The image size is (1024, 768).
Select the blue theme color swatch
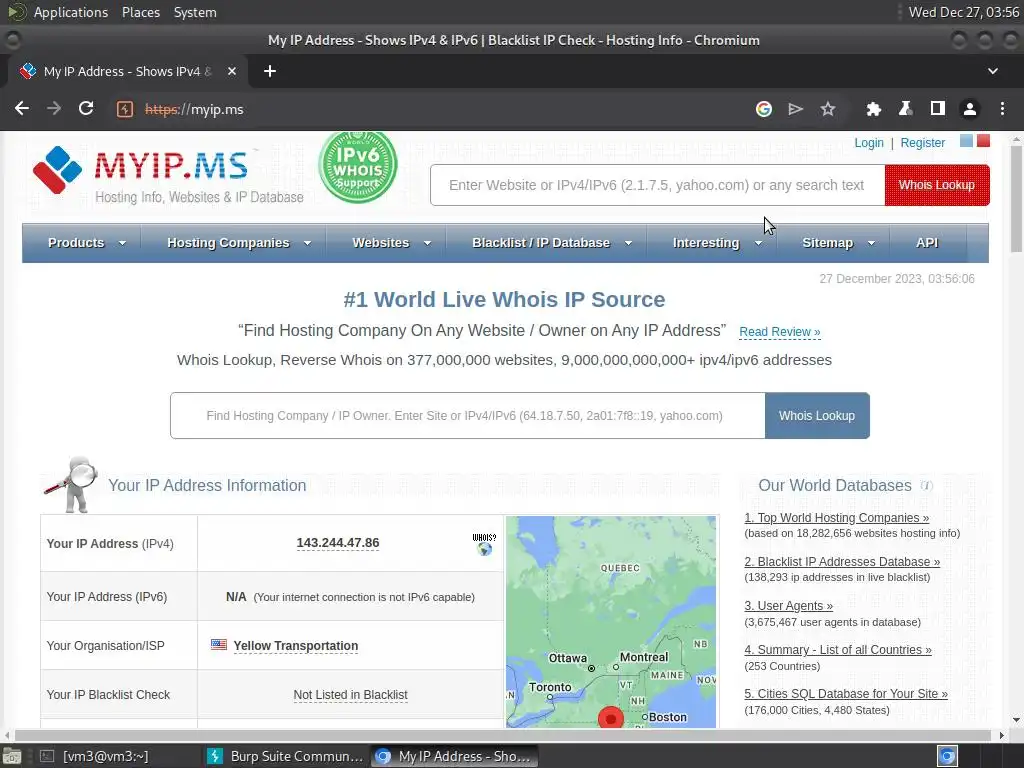pyautogui.click(x=967, y=140)
